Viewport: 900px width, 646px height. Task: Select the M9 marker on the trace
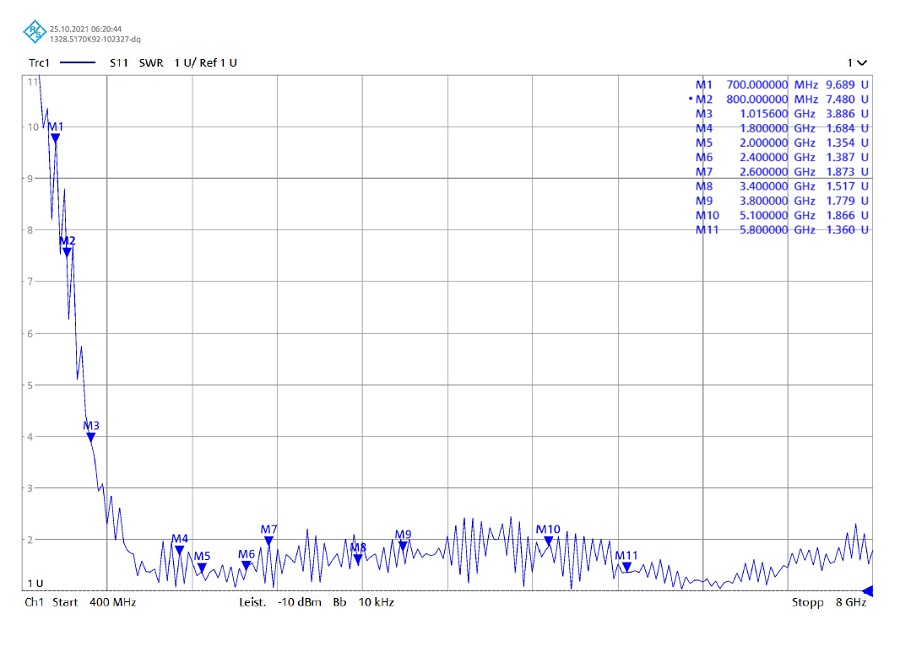[x=403, y=545]
